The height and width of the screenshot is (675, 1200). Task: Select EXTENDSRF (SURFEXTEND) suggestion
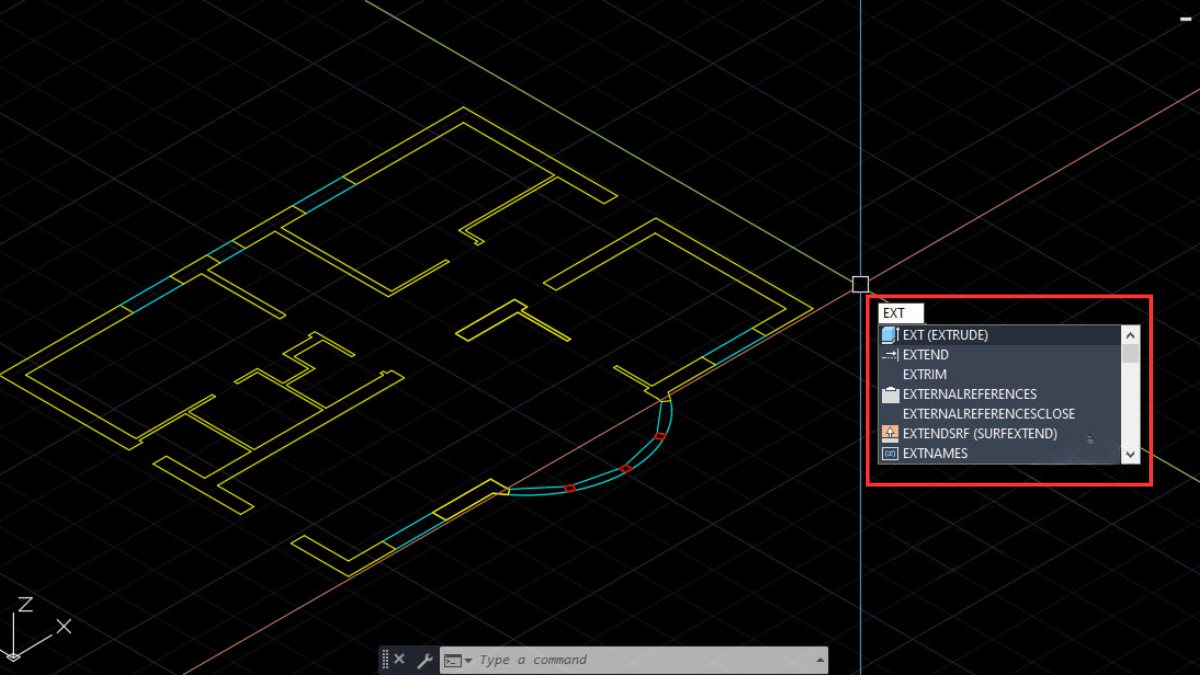[x=1000, y=434]
